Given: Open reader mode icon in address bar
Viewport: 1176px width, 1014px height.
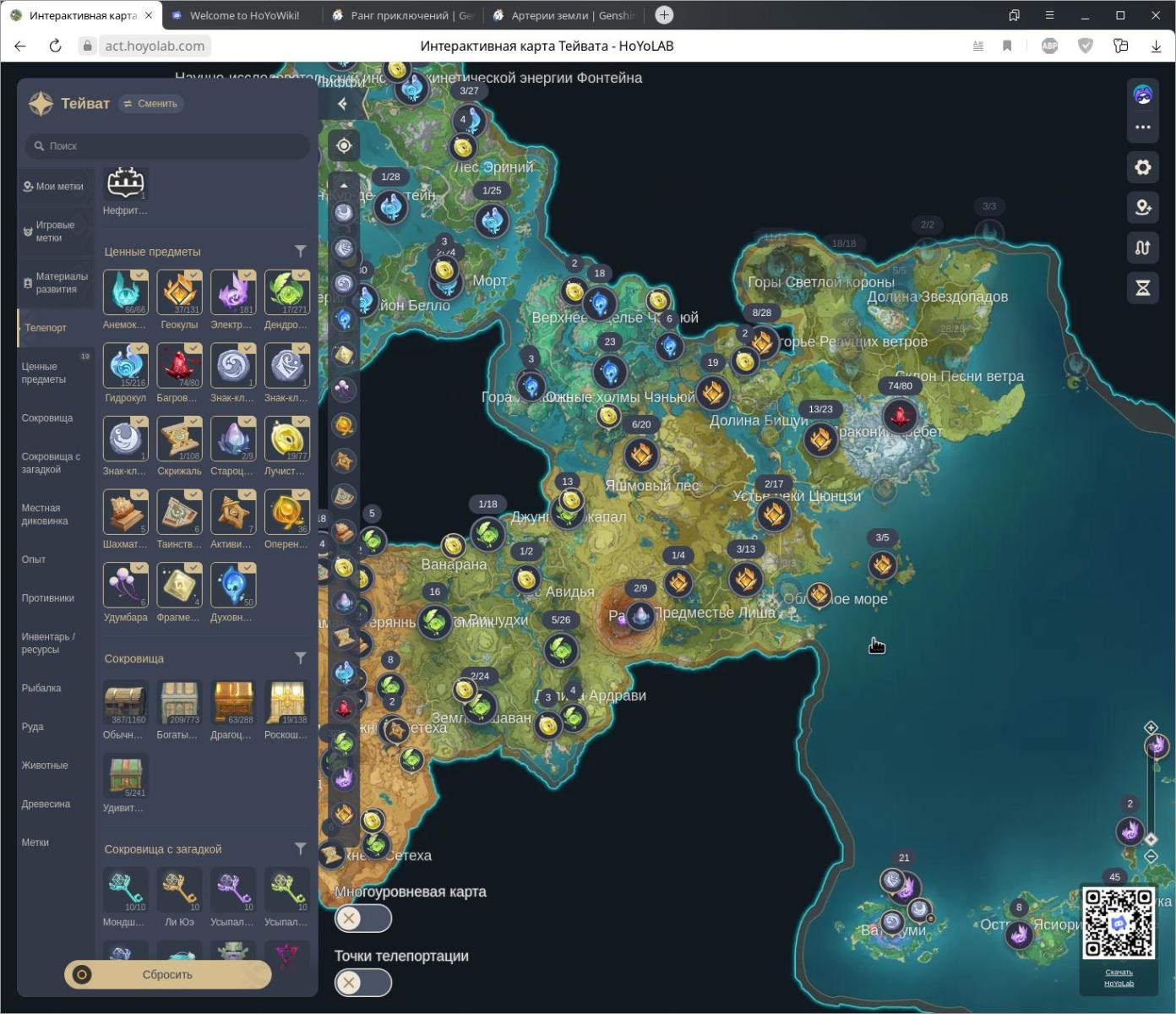Looking at the screenshot, I should coord(978,46).
